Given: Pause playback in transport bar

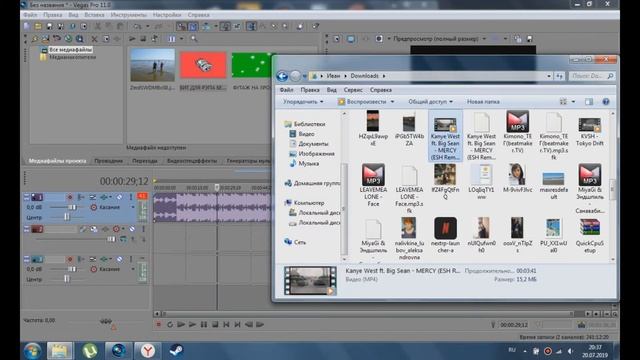Looking at the screenshot, I should coord(204,325).
